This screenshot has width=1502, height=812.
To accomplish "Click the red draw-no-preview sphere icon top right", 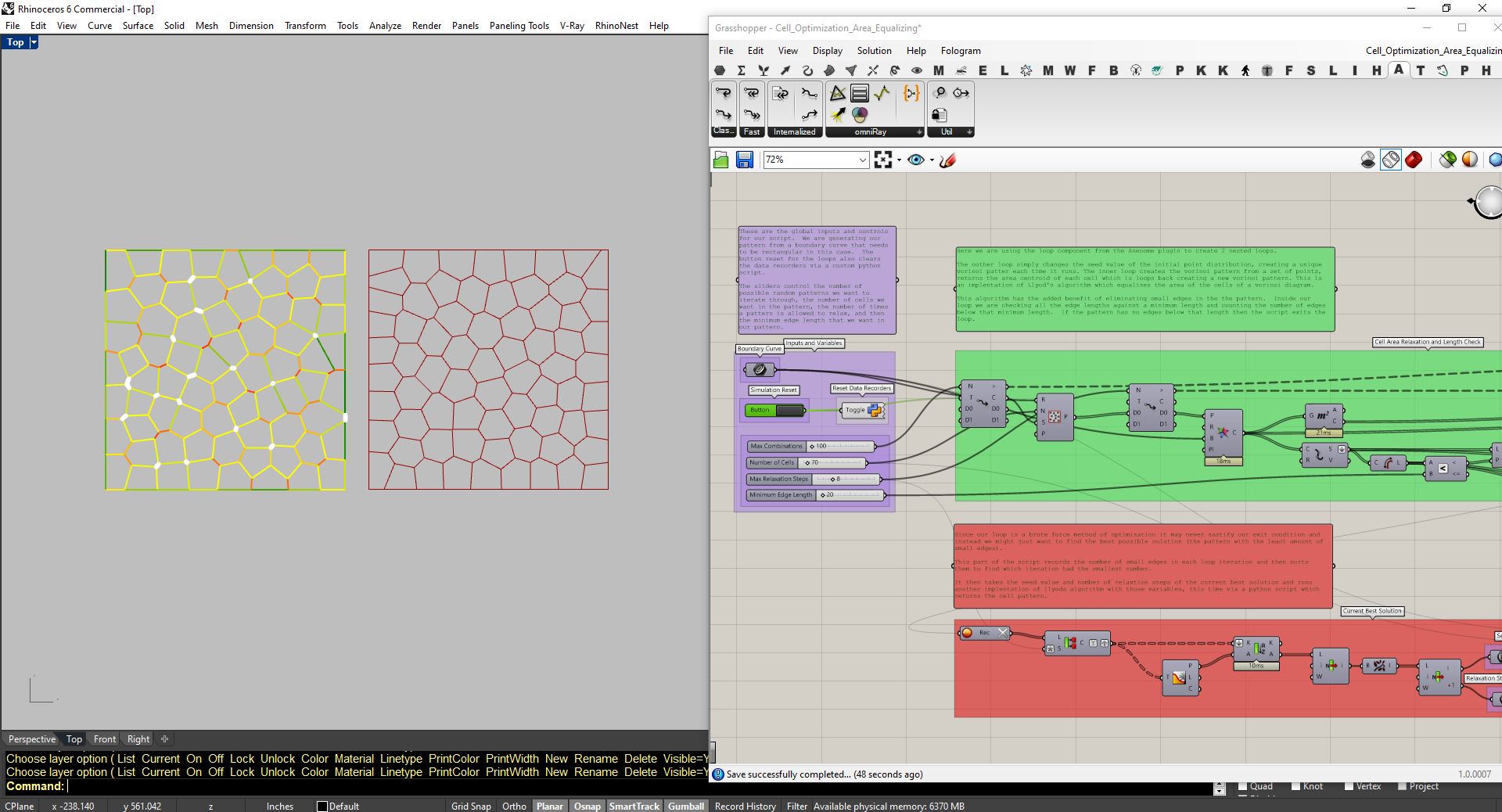I will (x=1413, y=160).
